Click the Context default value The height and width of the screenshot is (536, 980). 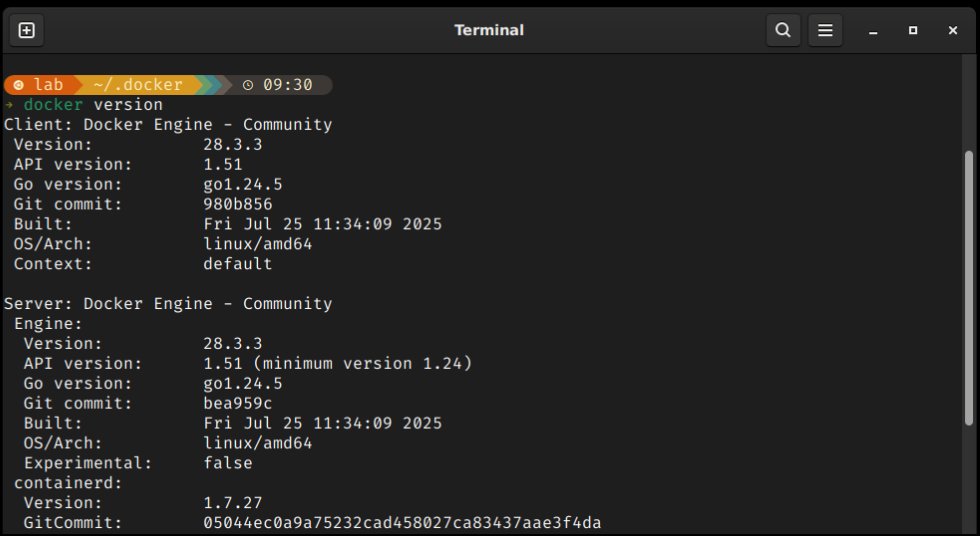pos(238,264)
